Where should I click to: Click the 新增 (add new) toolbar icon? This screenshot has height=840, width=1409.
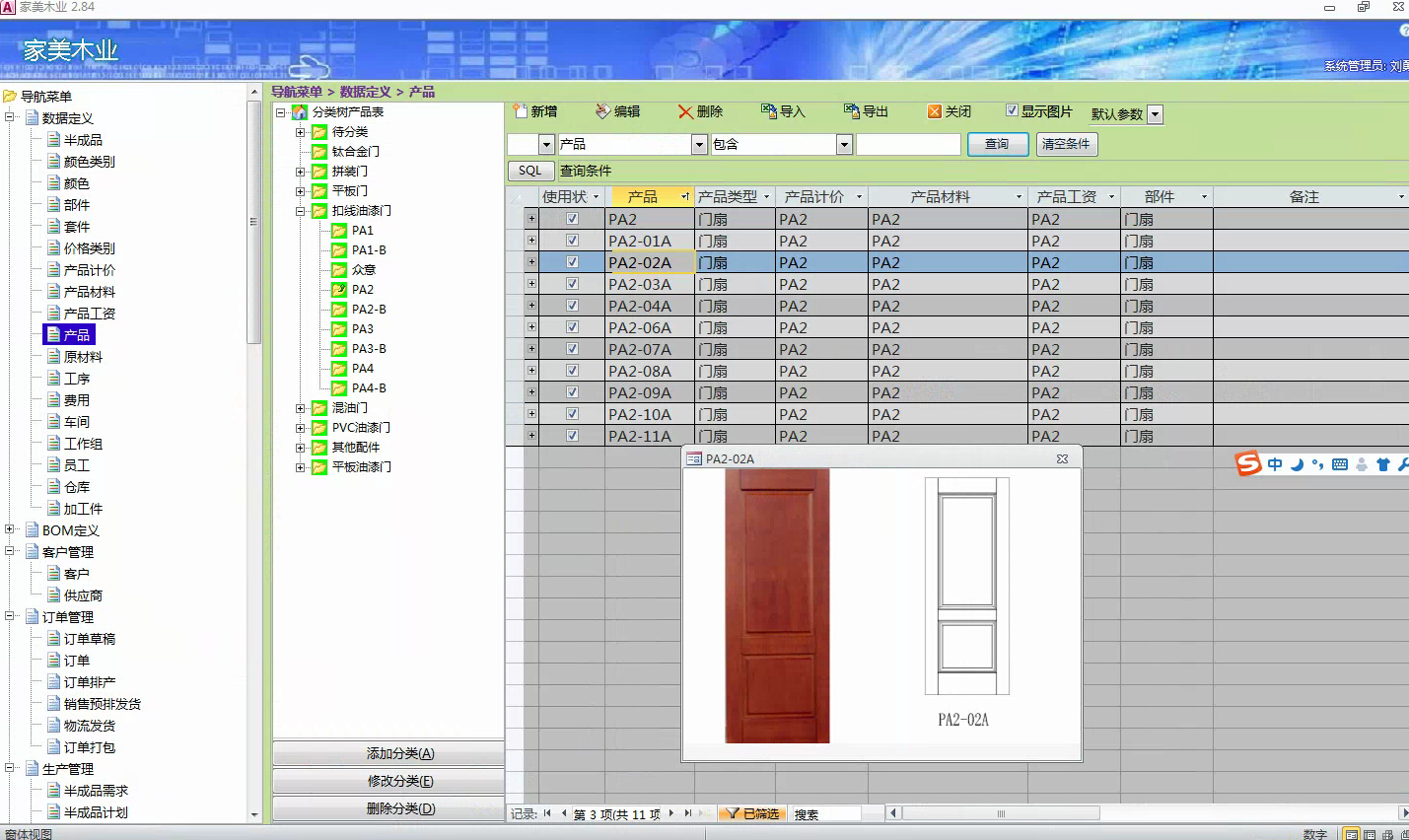point(520,111)
